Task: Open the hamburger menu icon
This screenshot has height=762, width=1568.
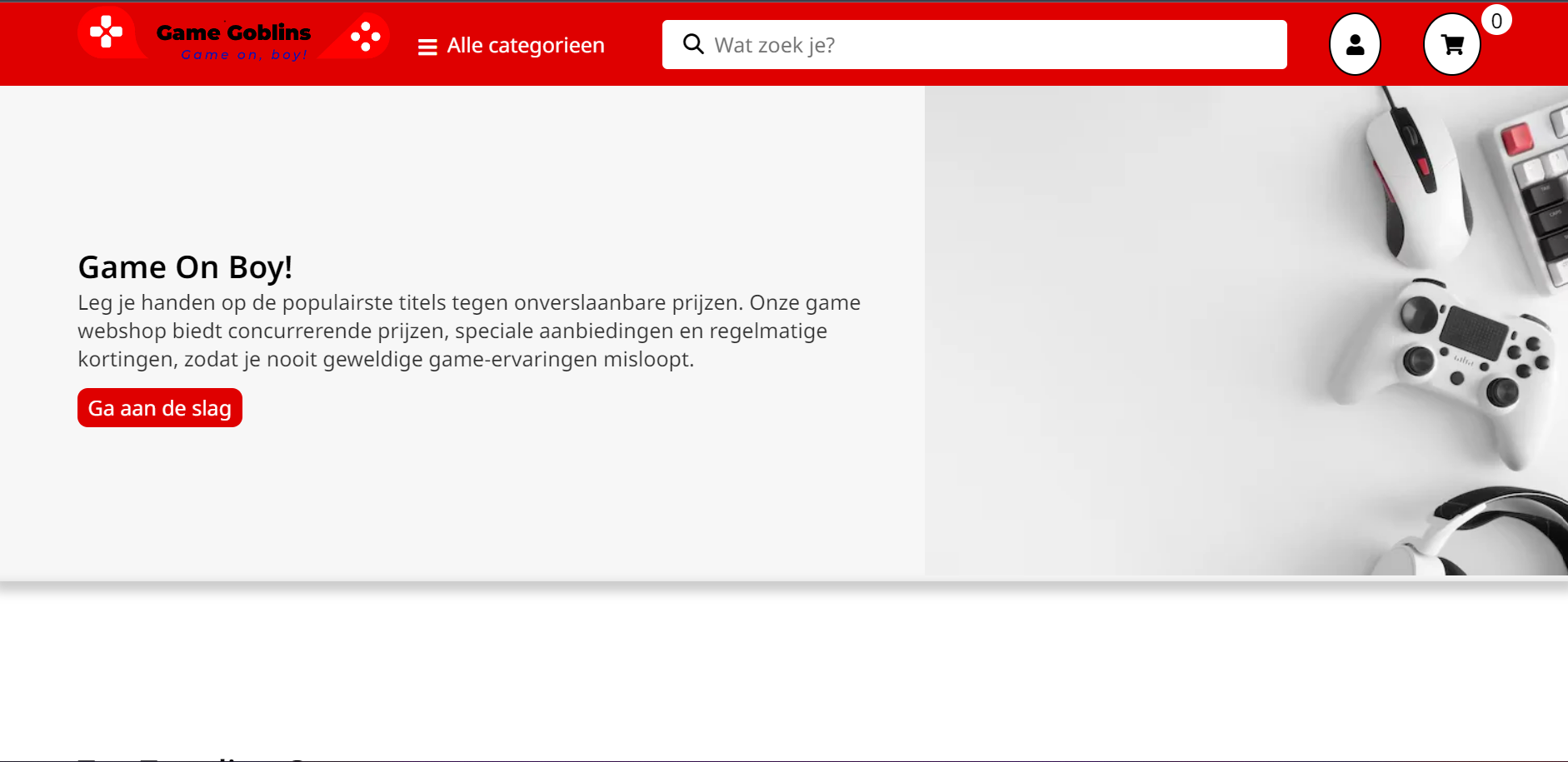Action: [x=427, y=47]
